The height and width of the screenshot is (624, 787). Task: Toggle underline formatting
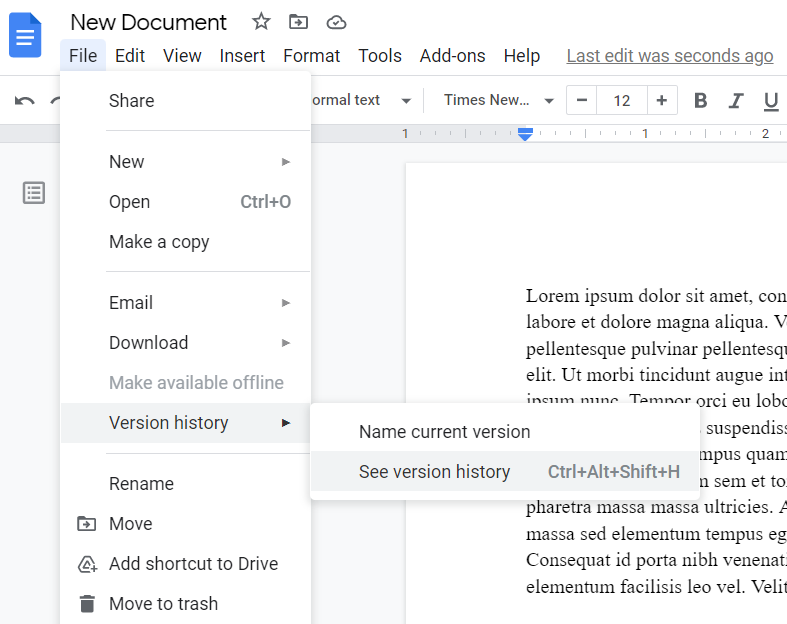(x=771, y=101)
